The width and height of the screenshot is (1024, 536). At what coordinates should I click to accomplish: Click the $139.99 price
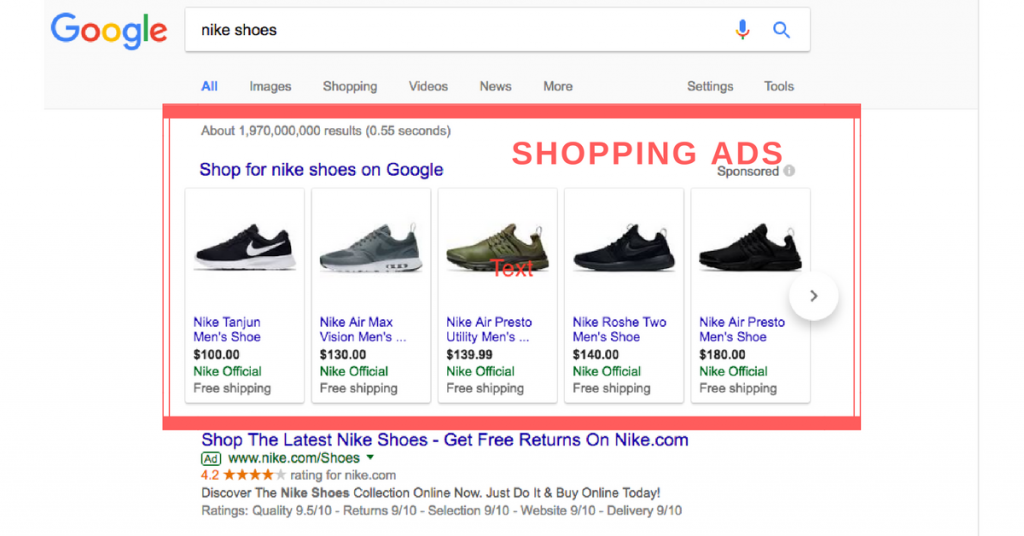point(470,355)
